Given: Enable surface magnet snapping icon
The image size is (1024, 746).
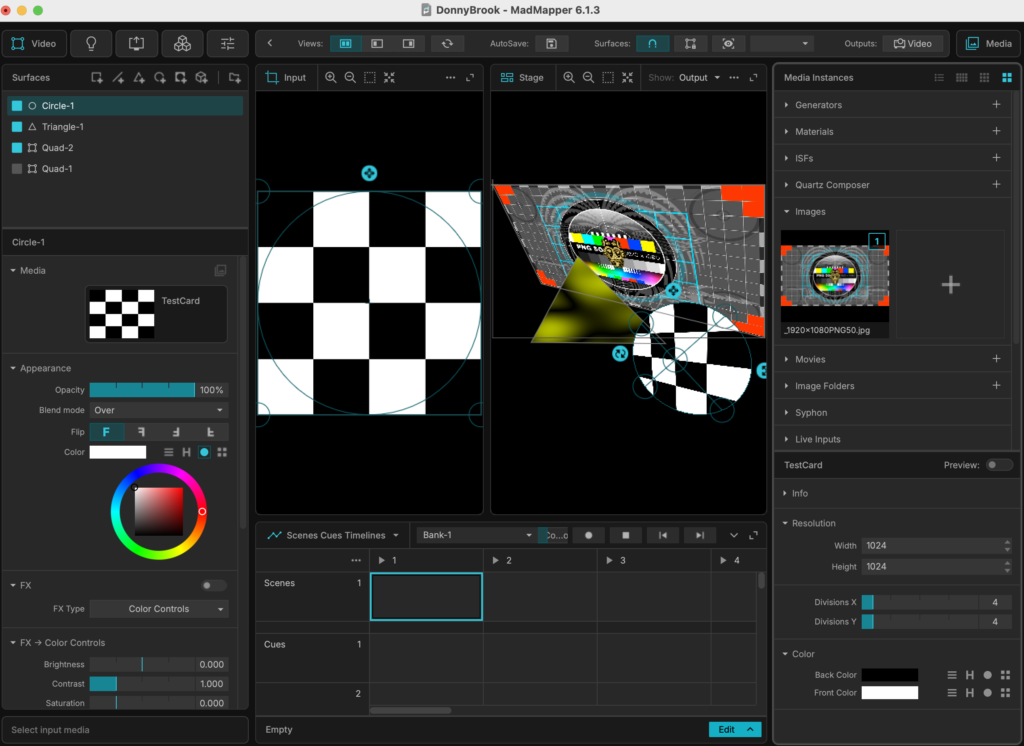Looking at the screenshot, I should (x=652, y=44).
